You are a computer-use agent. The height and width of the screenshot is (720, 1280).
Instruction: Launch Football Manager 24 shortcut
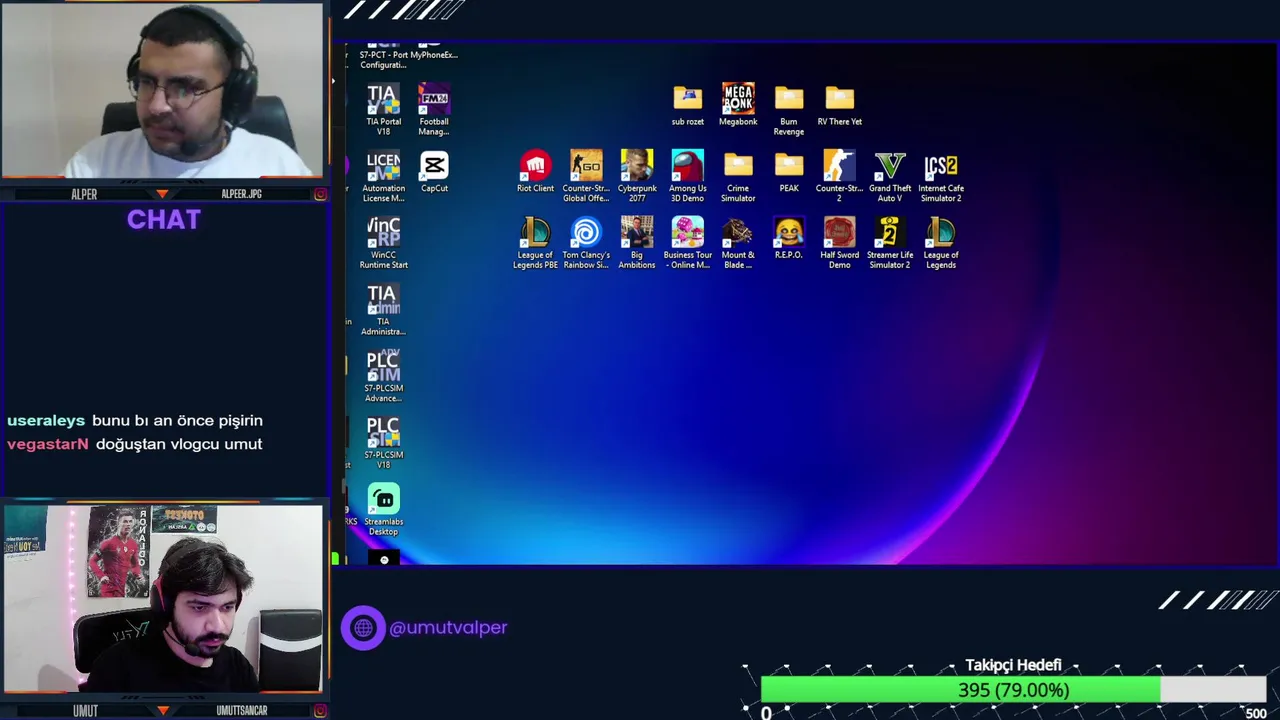pyautogui.click(x=434, y=110)
